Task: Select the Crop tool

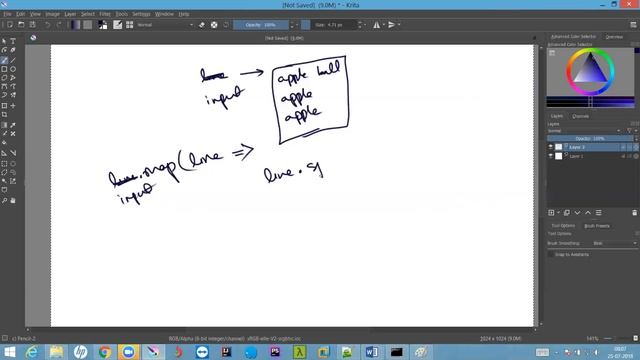Action: click(4, 115)
